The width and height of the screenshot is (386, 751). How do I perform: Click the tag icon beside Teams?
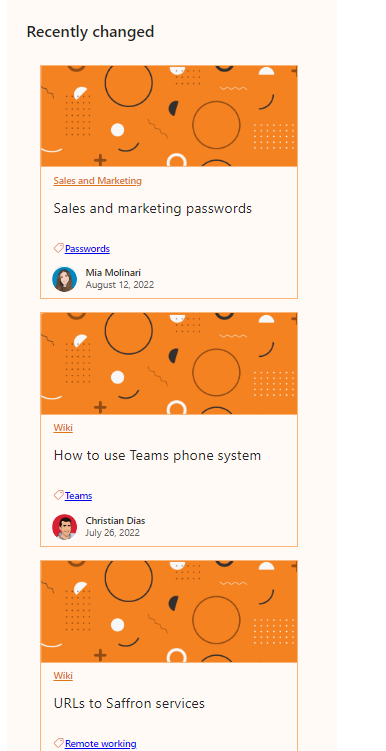point(58,495)
